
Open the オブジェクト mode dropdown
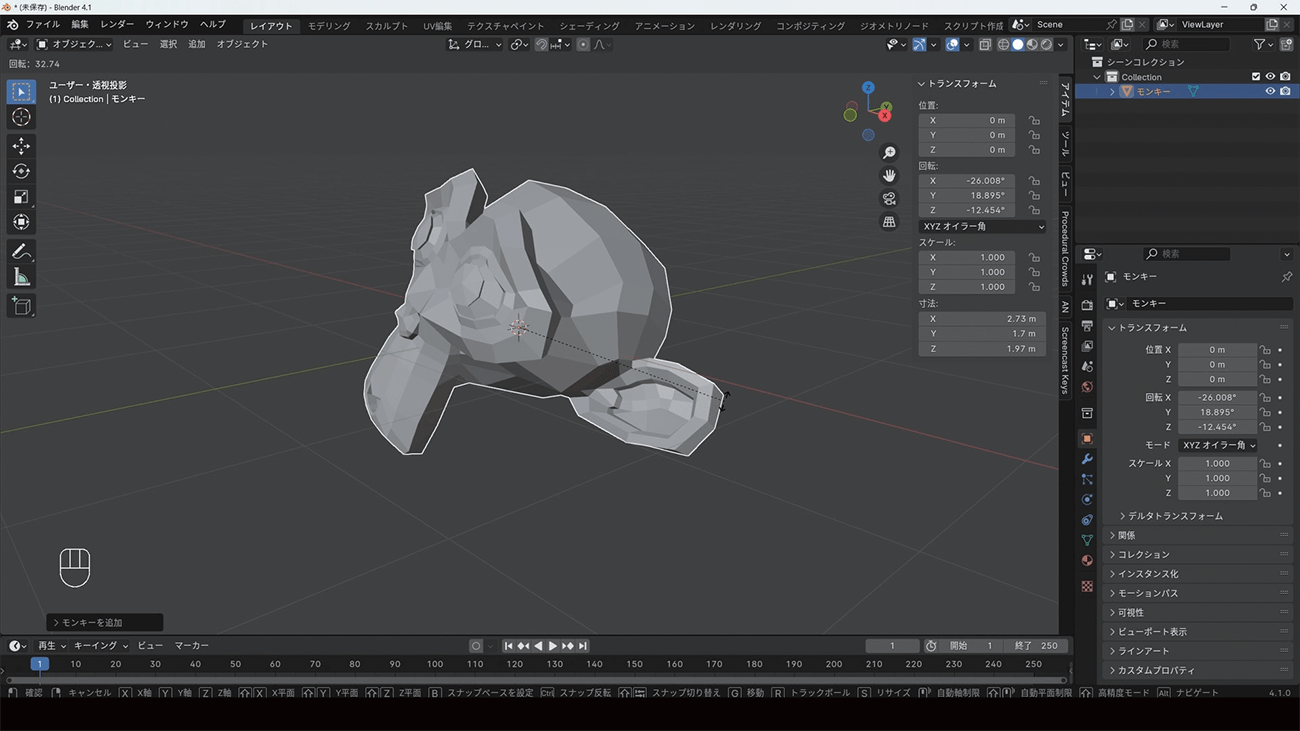(x=75, y=45)
